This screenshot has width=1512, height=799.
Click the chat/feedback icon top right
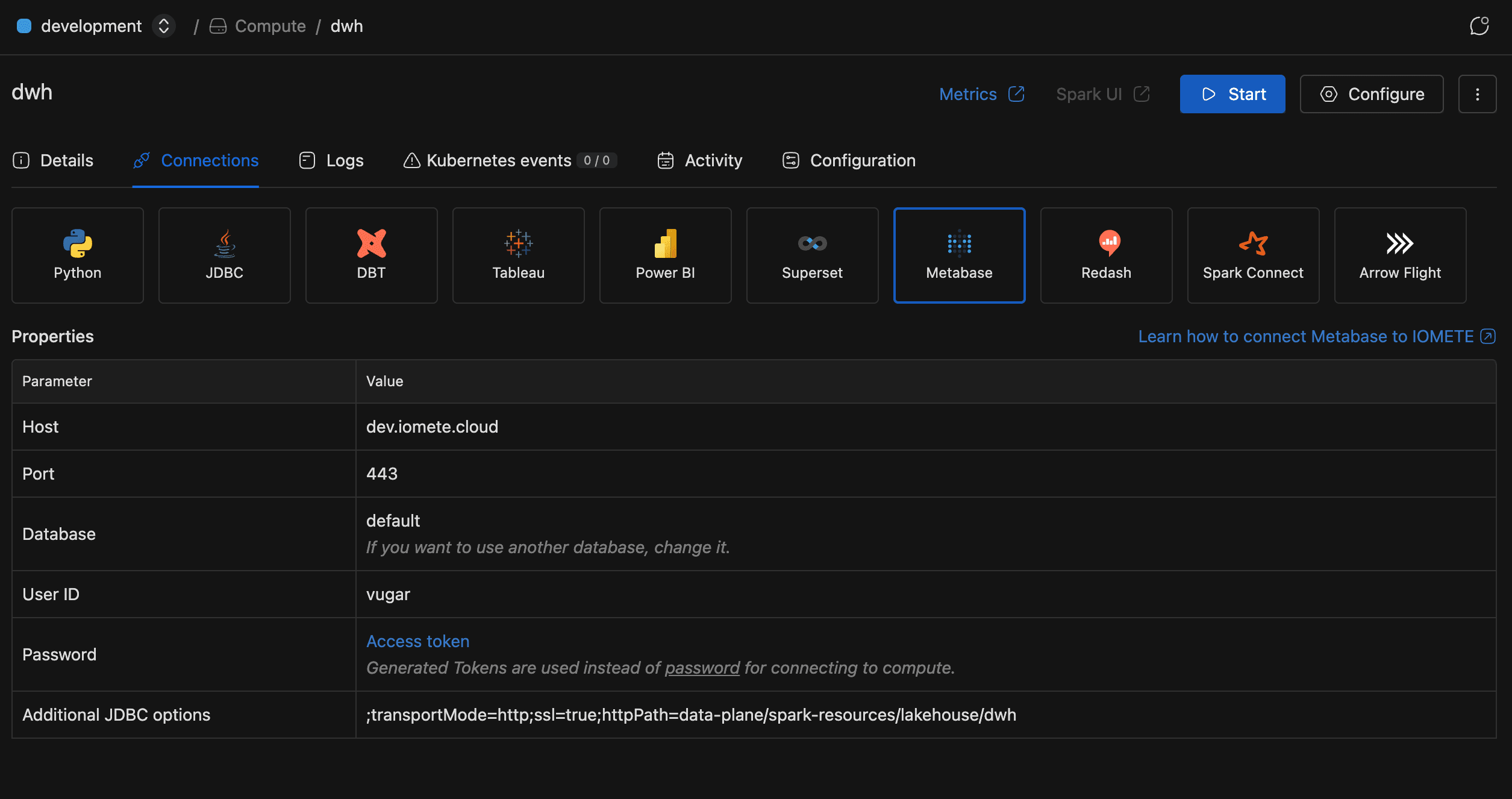1479,26
